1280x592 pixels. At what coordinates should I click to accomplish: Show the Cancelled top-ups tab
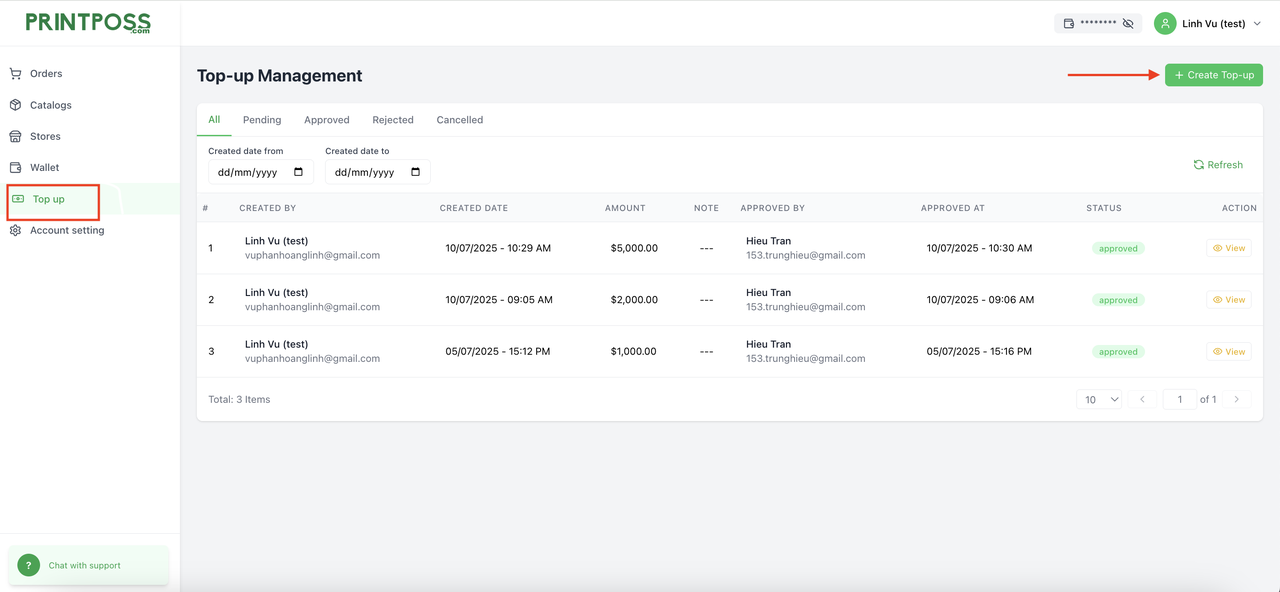[x=459, y=120]
